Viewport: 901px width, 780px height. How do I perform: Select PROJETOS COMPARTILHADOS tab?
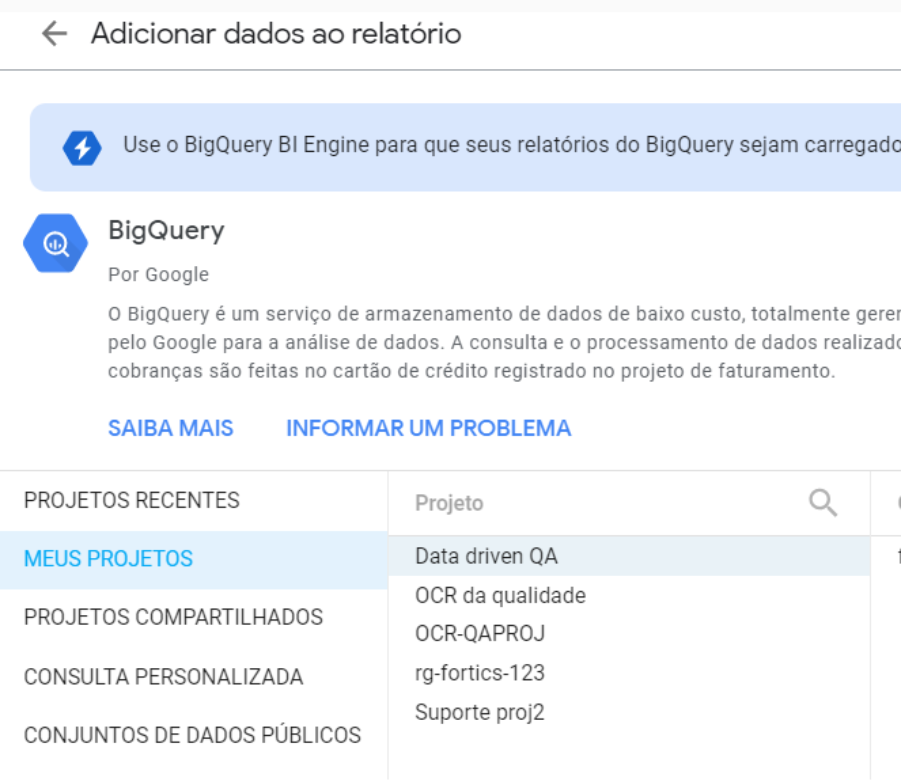(x=194, y=617)
